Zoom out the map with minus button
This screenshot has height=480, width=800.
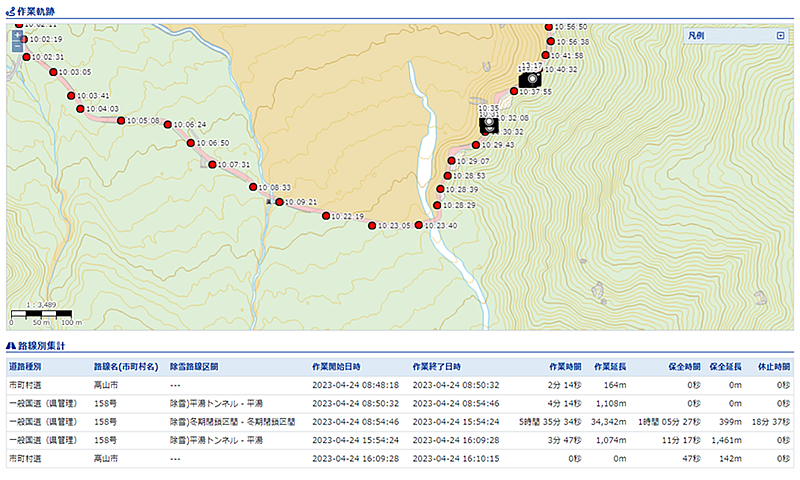17,46
